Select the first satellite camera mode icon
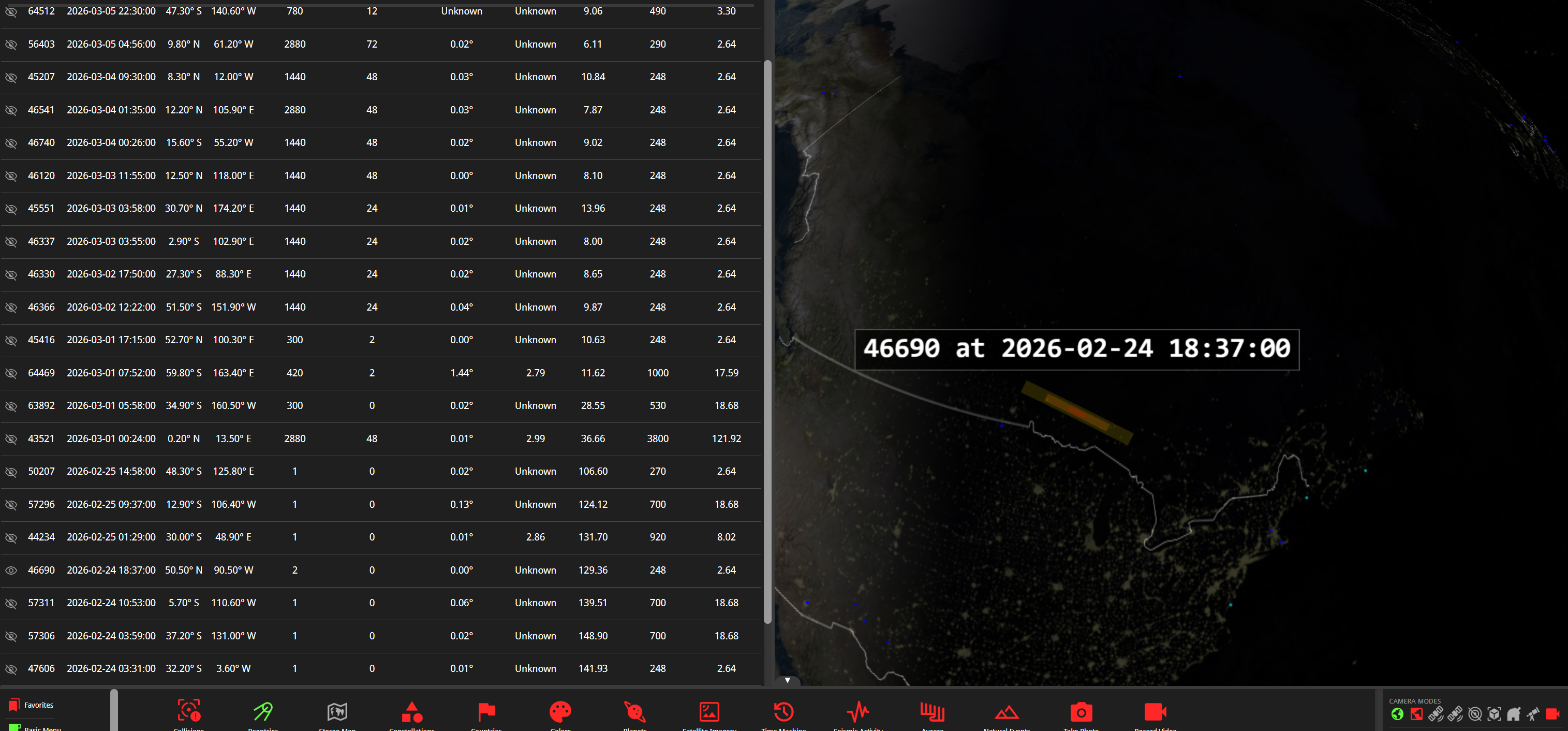This screenshot has height=731, width=1568. point(1436,714)
